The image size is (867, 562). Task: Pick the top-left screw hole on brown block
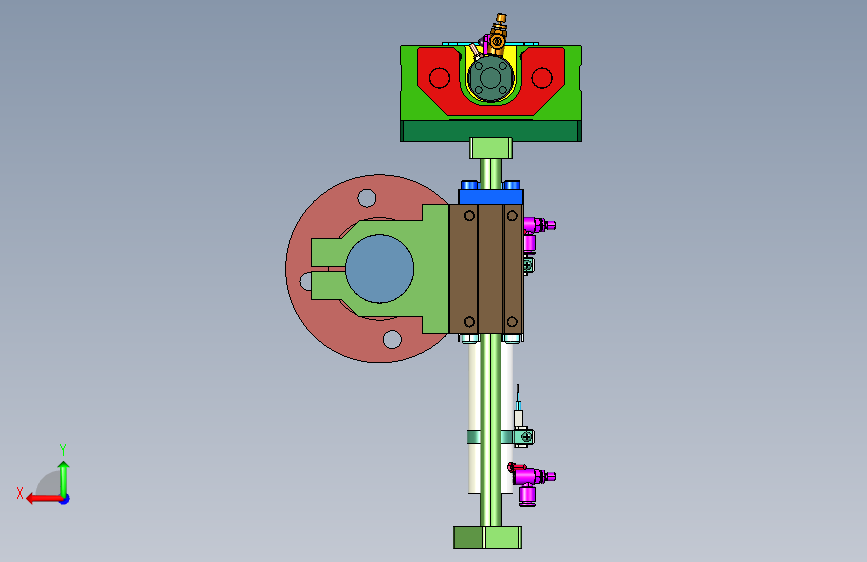(x=469, y=215)
